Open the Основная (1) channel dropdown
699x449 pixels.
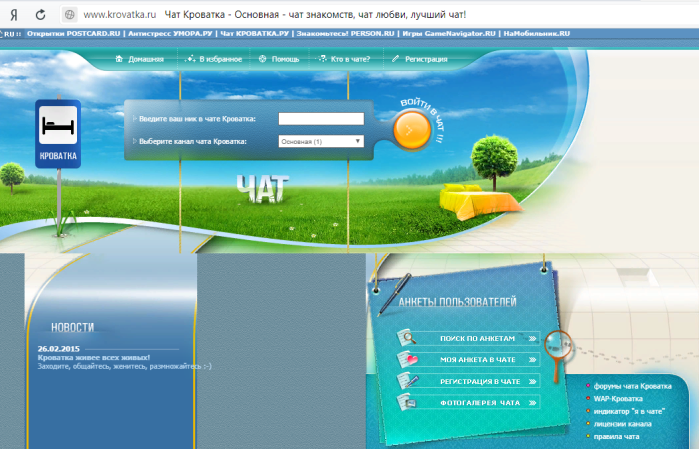click(321, 141)
